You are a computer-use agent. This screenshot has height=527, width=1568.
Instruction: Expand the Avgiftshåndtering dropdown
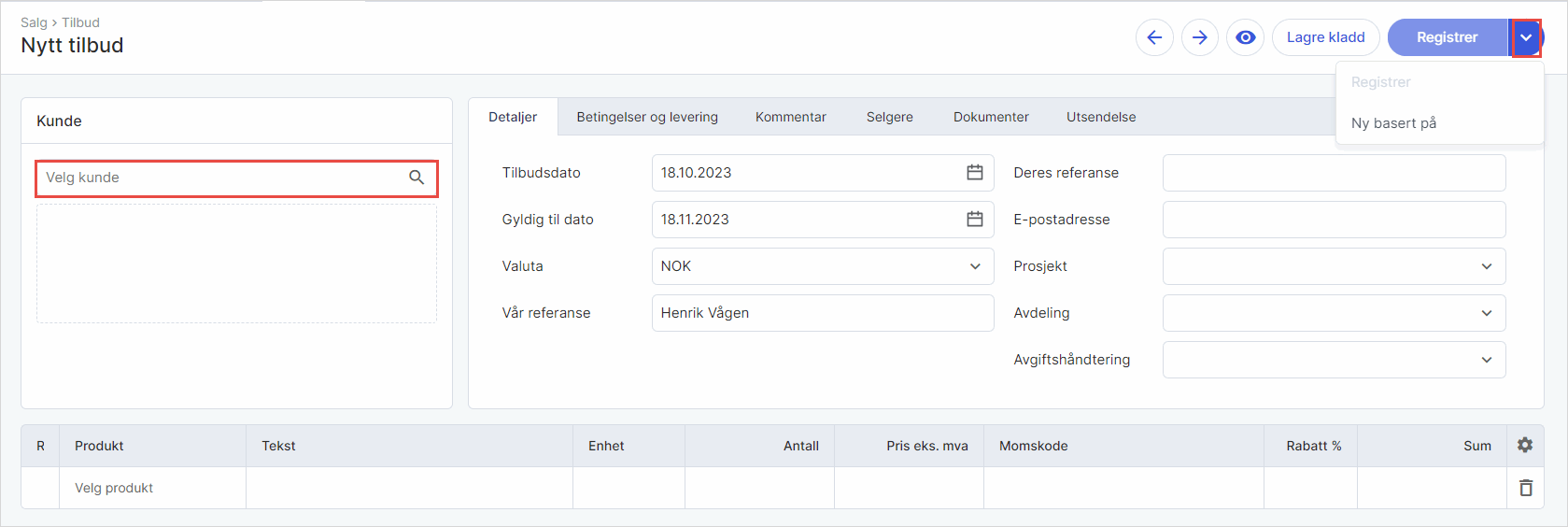(x=1486, y=360)
